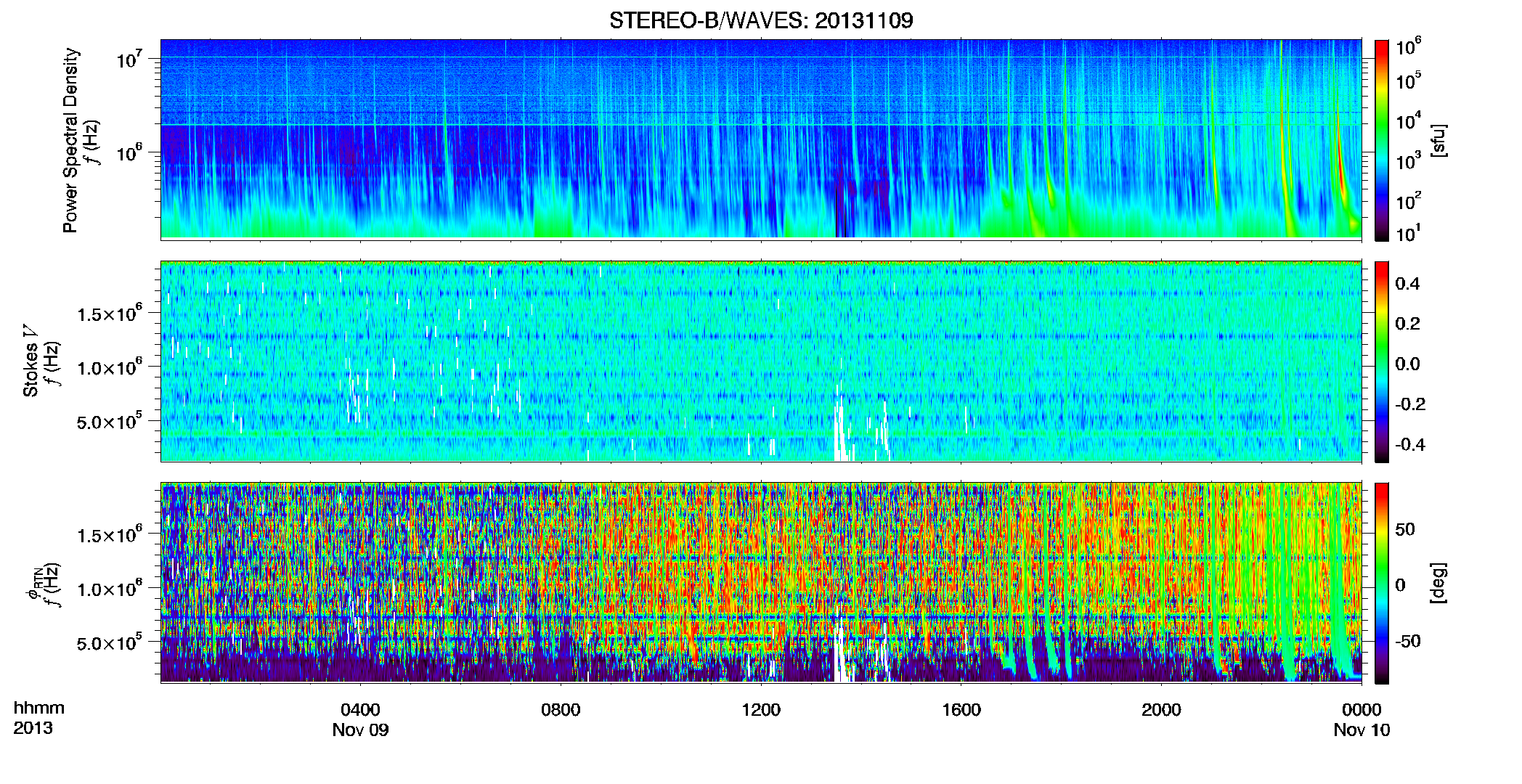Viewport: 1522px width, 784px height.
Task: Click the bottom panel degree colorbar
Action: 1382,583
